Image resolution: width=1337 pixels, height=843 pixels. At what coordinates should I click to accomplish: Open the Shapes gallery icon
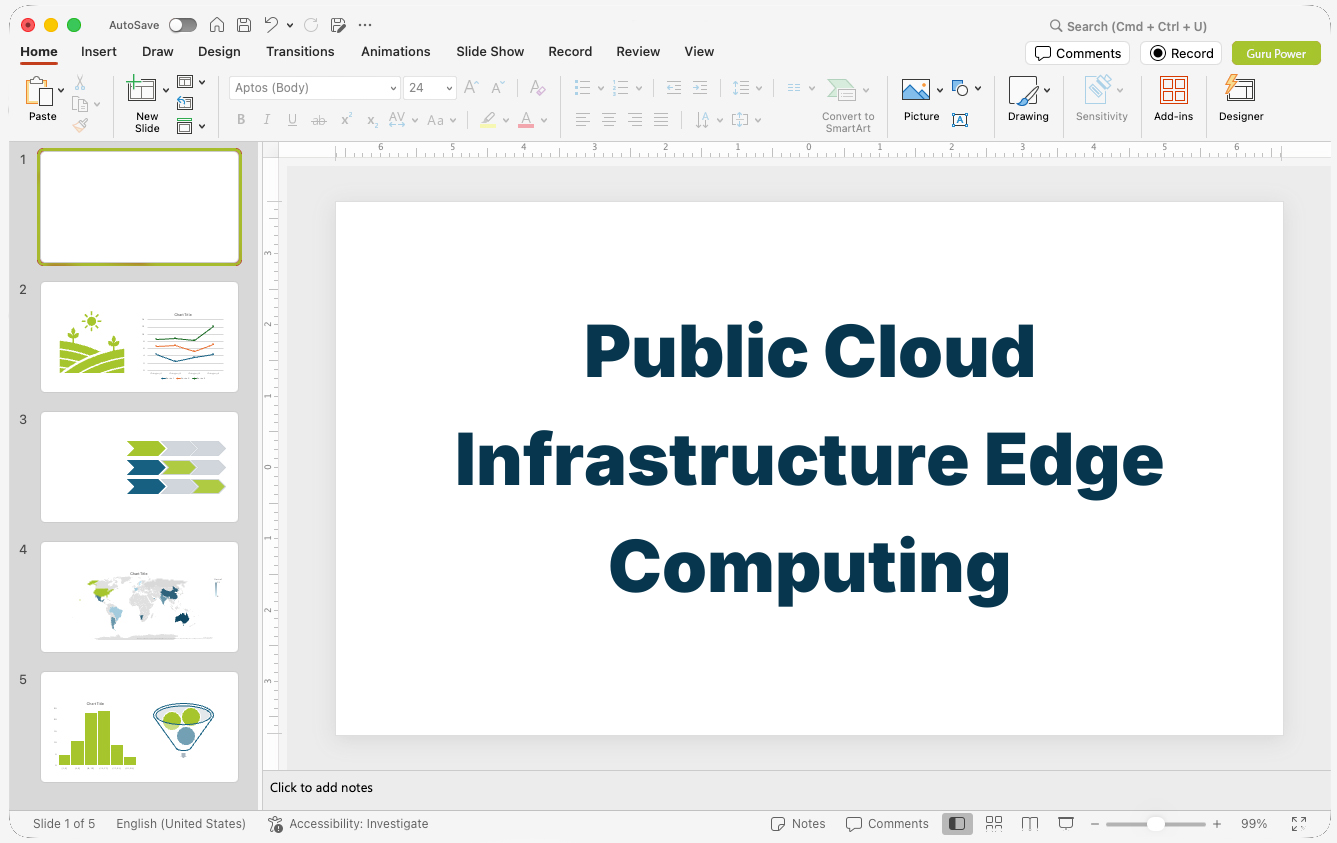[960, 88]
